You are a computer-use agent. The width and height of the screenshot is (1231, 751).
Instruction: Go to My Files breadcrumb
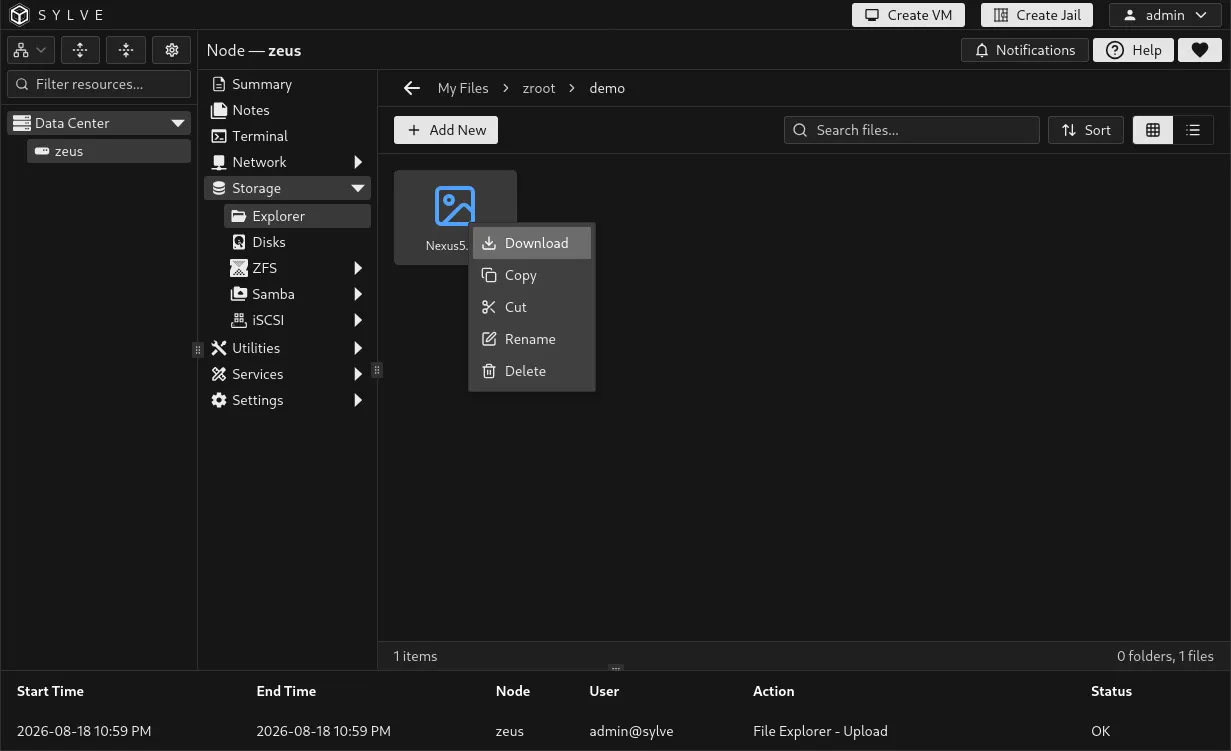click(x=463, y=88)
